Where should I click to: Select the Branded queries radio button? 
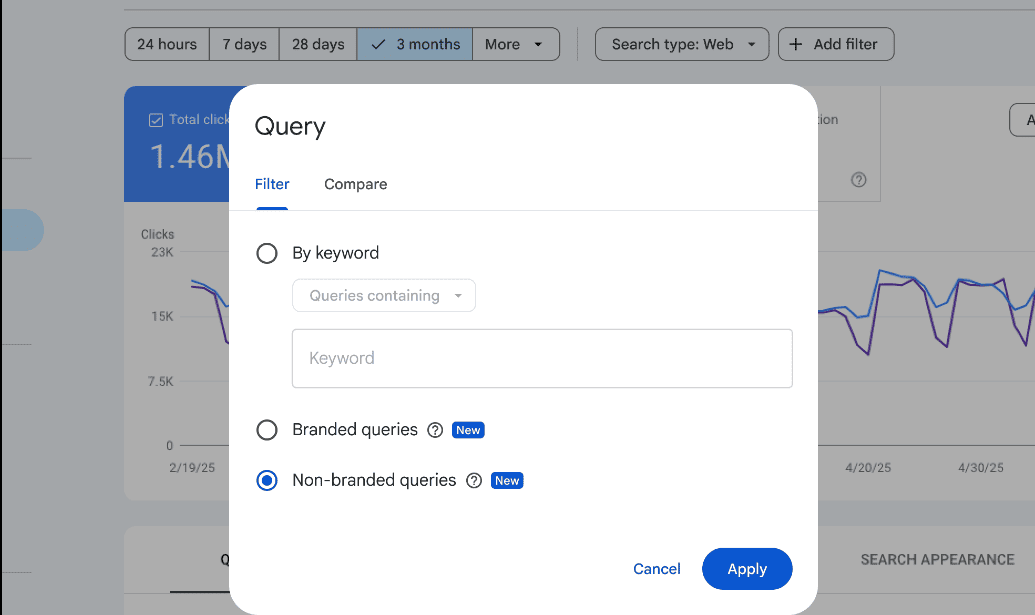tap(267, 430)
